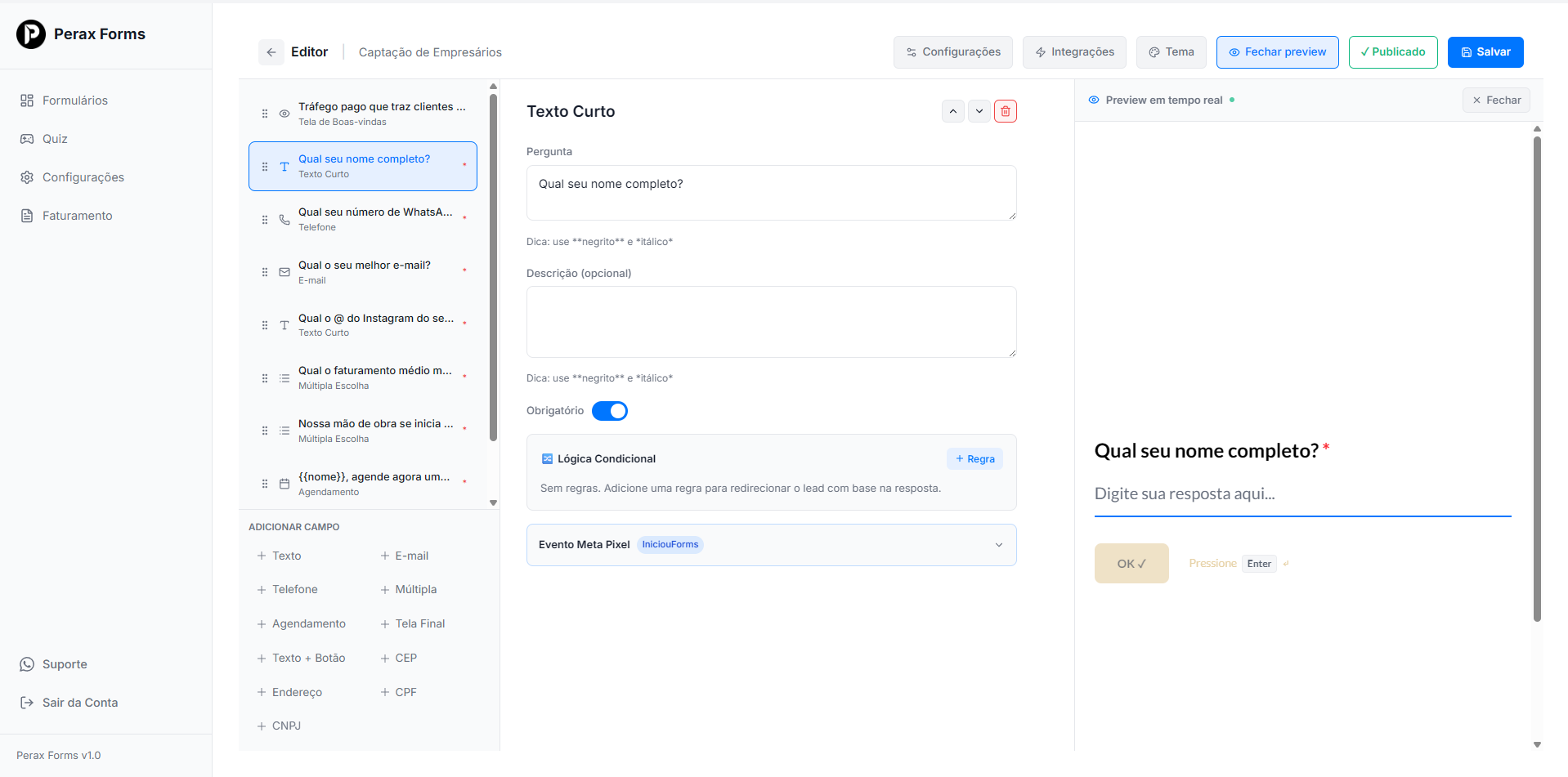1568x777 pixels.
Task: Click the 'Captação de Empresários' form title
Action: point(430,52)
